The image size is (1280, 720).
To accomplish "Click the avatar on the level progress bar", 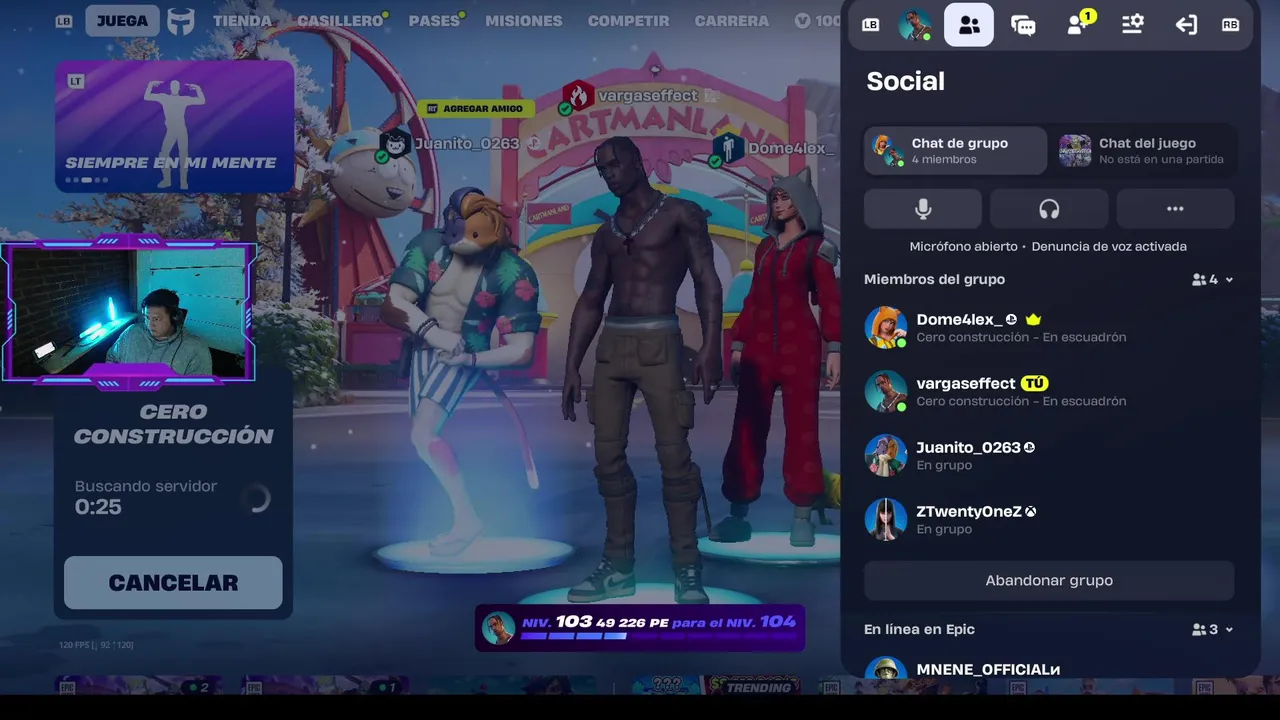I will (498, 628).
